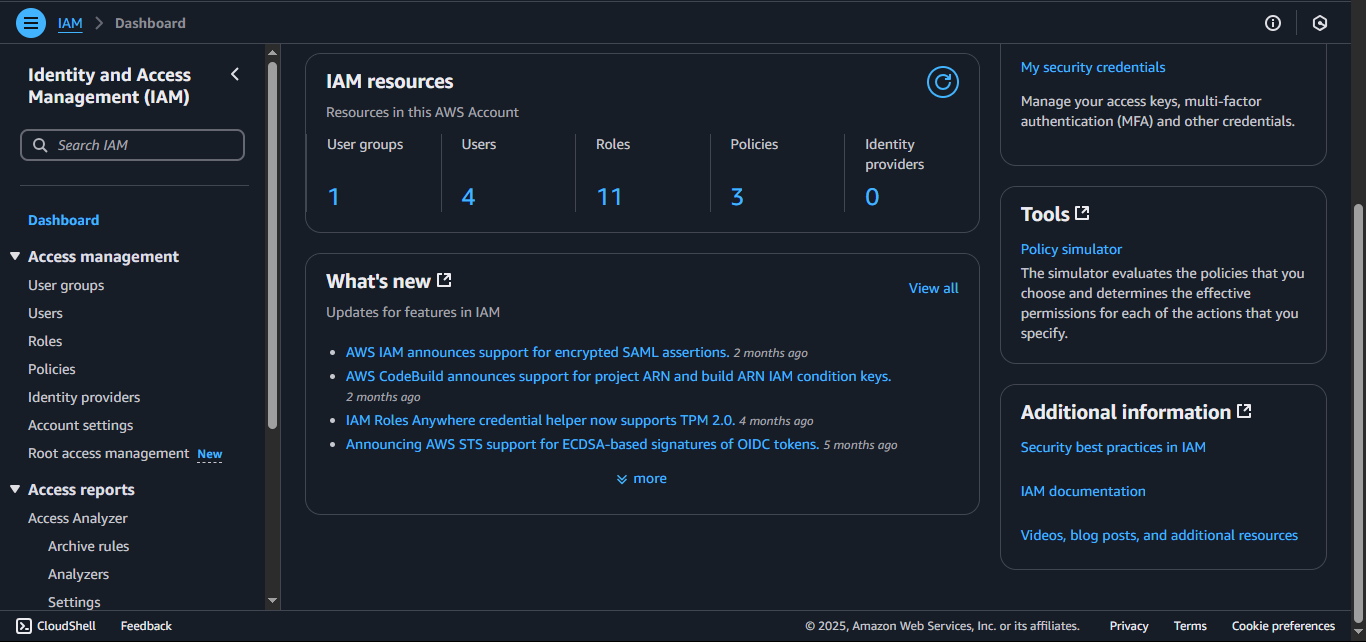Open Account settings in side navigation
Viewport: 1366px width, 642px height.
(x=80, y=425)
